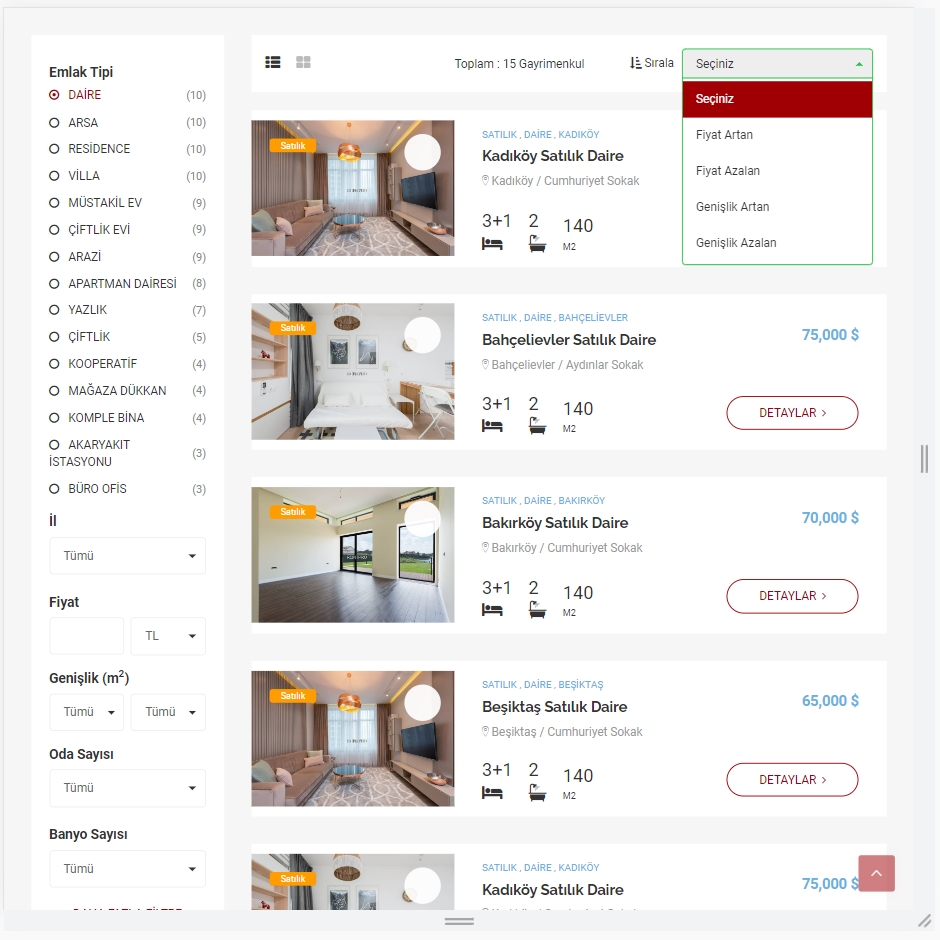Open the Banyo Sayısı dropdown
The width and height of the screenshot is (940, 940).
[x=127, y=869]
